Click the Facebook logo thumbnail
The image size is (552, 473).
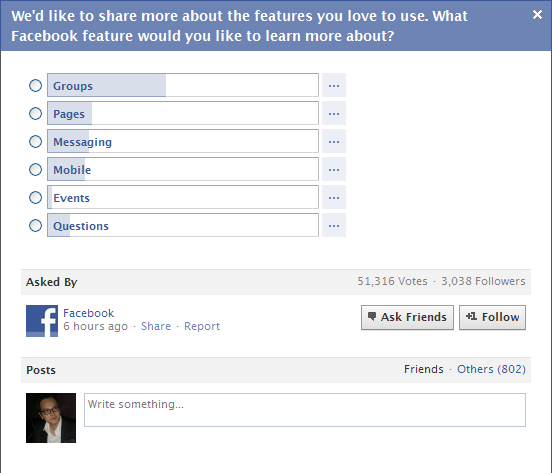click(42, 321)
